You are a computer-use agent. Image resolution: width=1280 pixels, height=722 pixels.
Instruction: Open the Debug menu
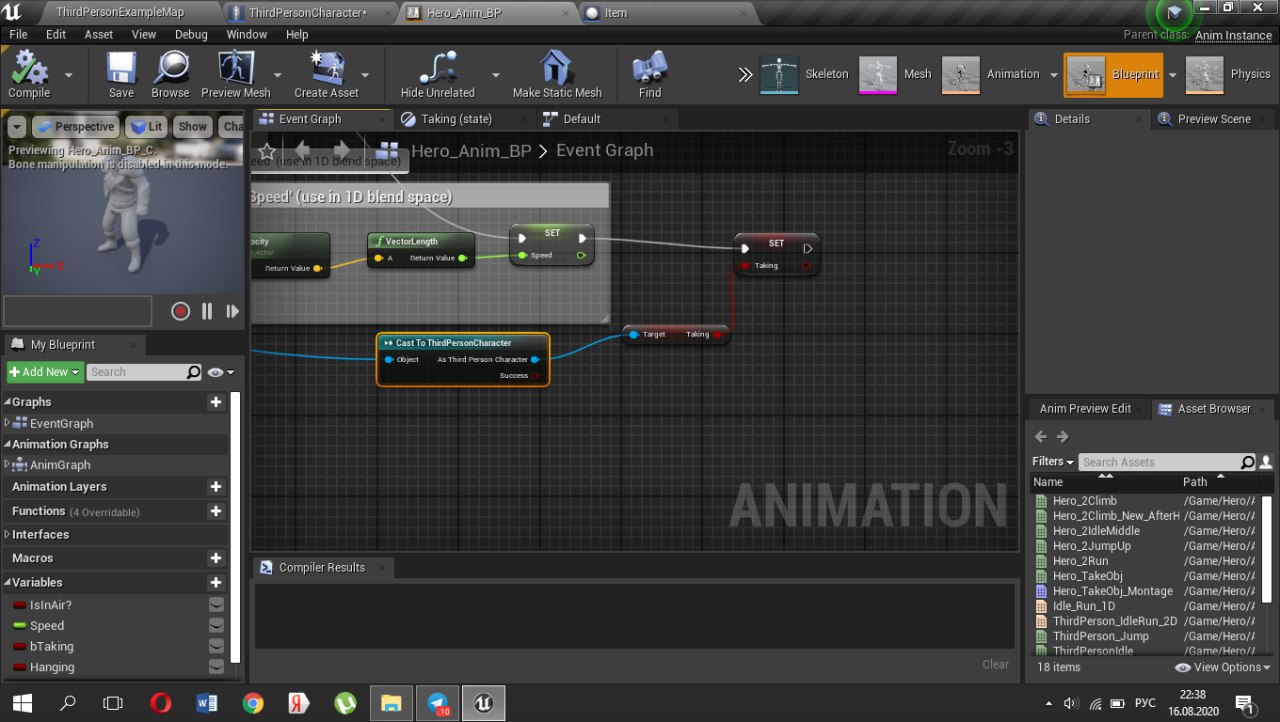[191, 34]
